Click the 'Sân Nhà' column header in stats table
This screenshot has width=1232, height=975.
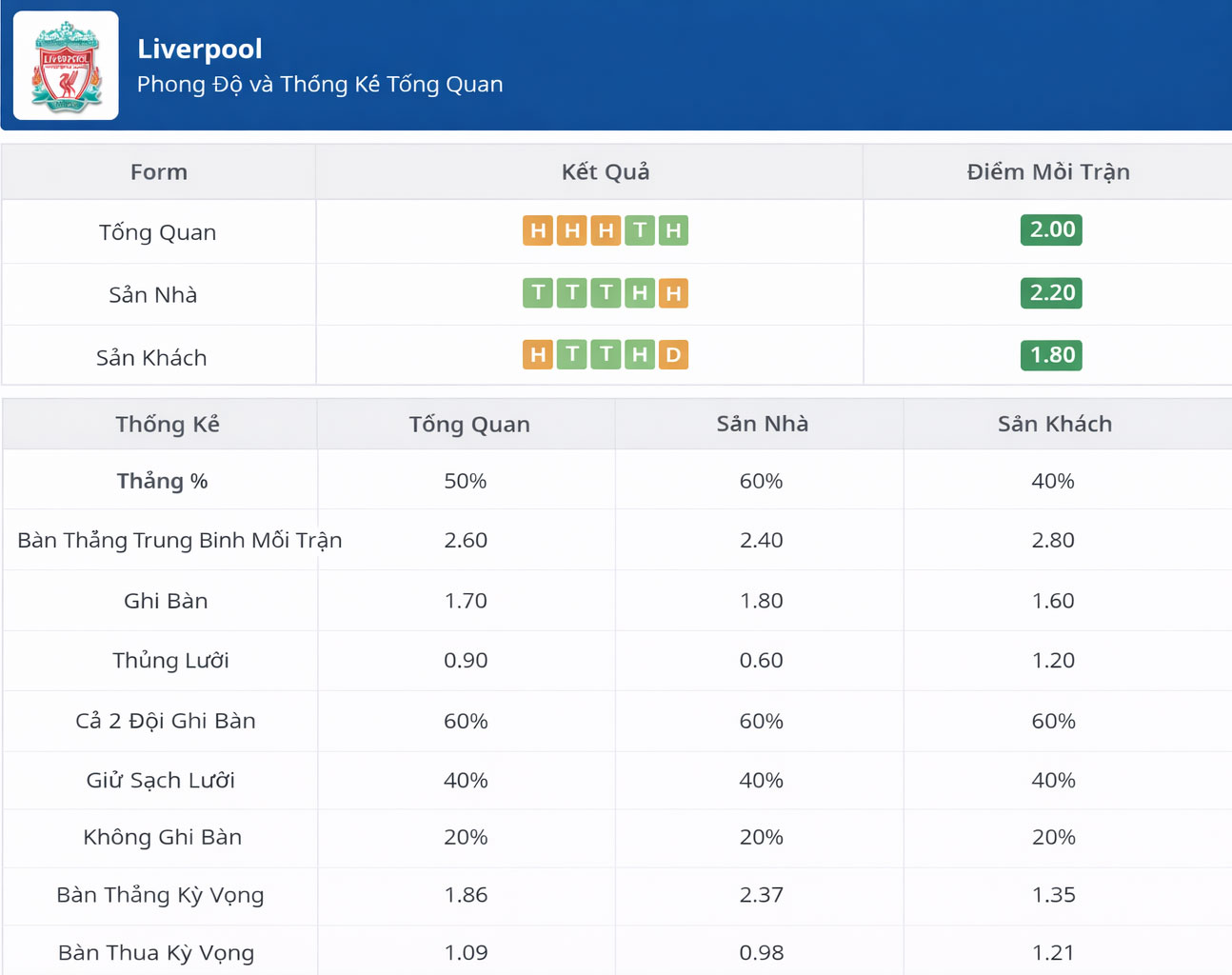pyautogui.click(x=763, y=424)
